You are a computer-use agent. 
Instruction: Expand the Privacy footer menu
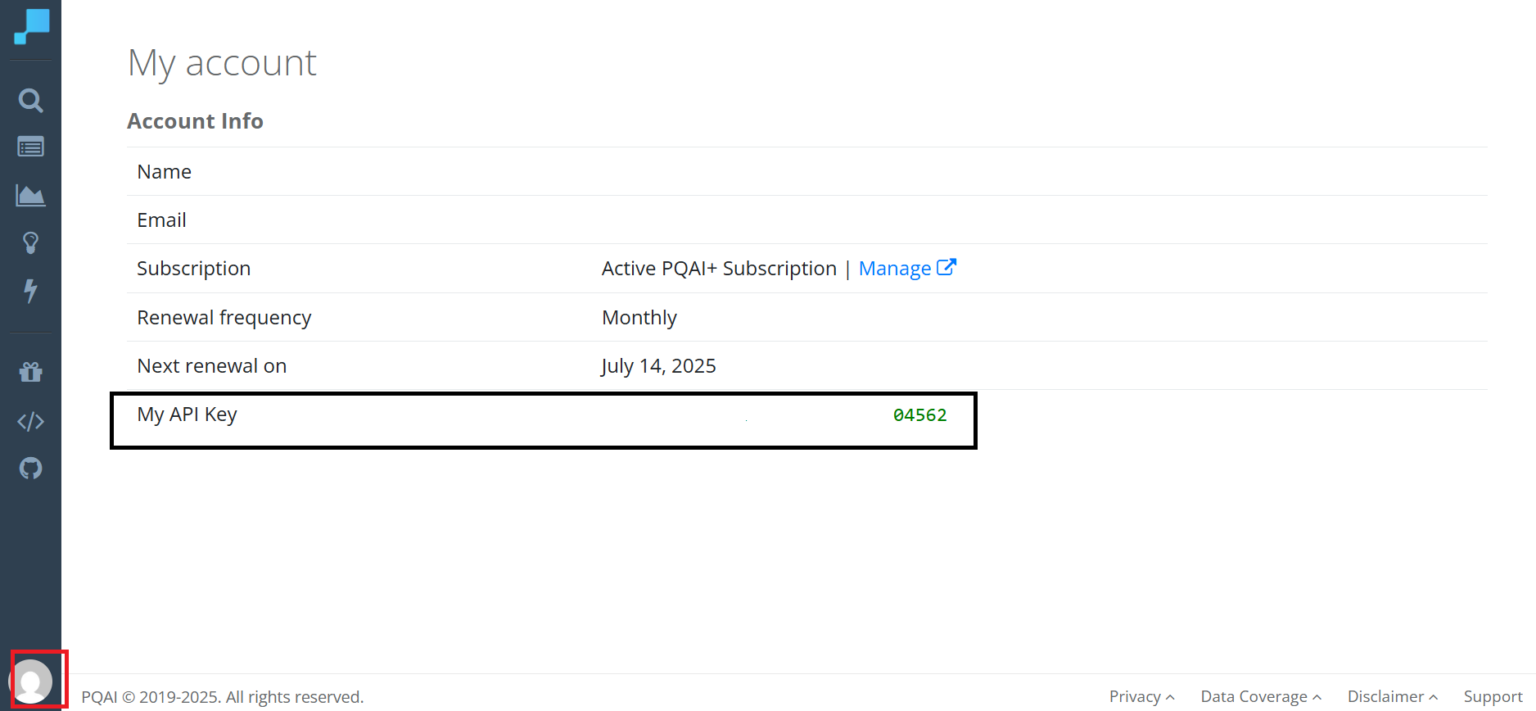pyautogui.click(x=1141, y=696)
